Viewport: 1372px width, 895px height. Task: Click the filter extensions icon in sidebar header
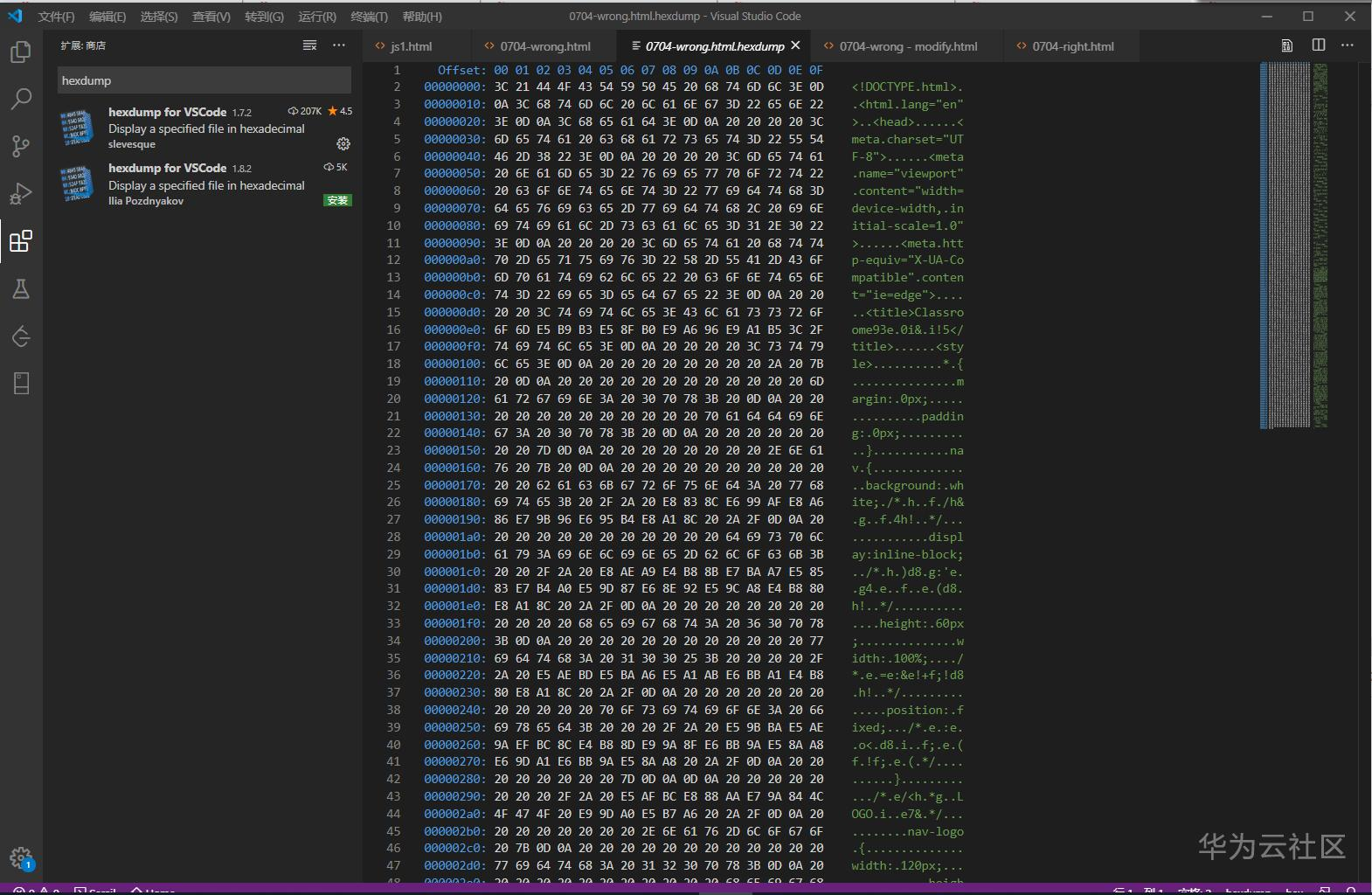pos(309,45)
